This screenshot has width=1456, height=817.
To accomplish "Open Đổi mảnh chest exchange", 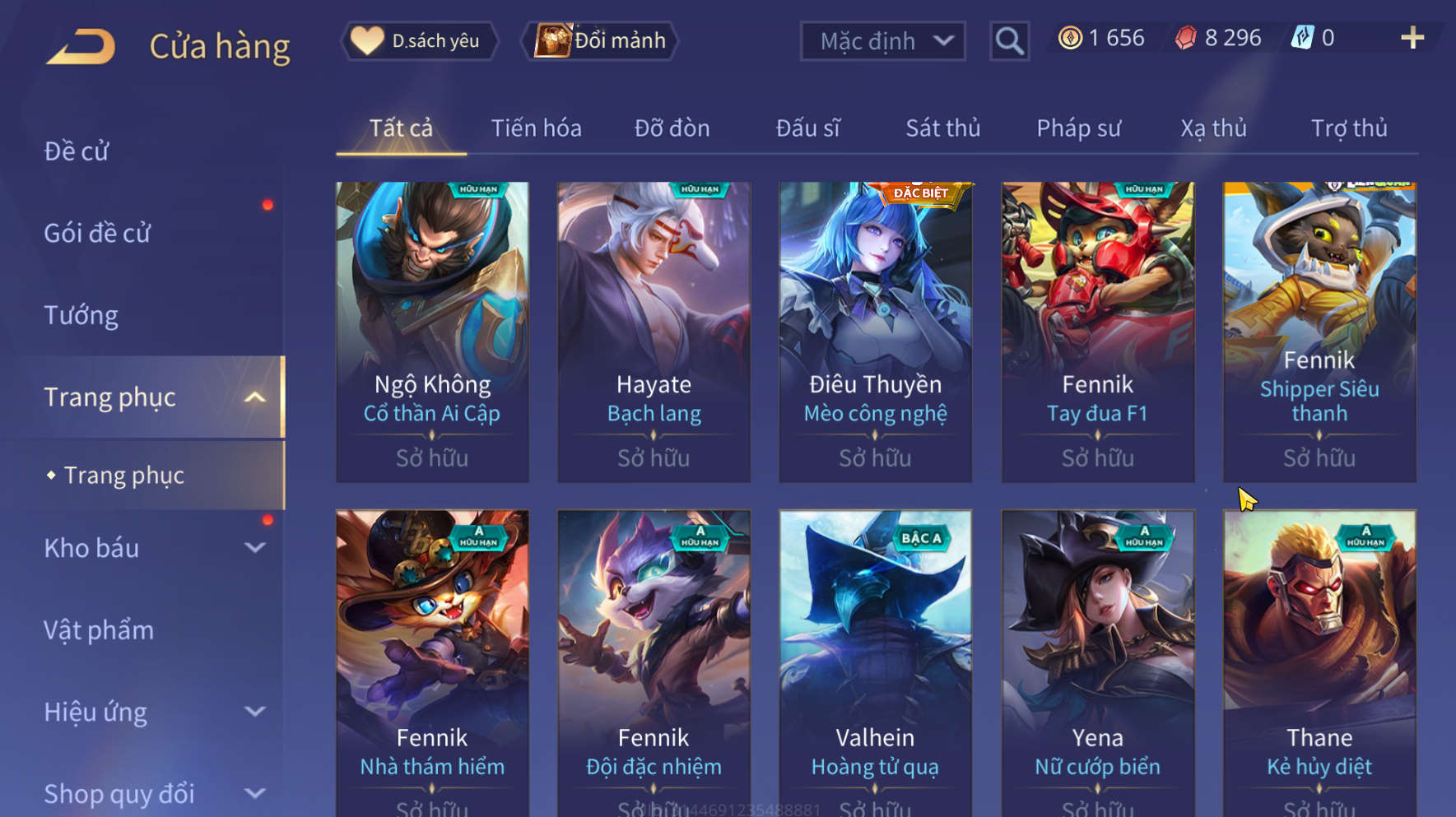I will (600, 40).
